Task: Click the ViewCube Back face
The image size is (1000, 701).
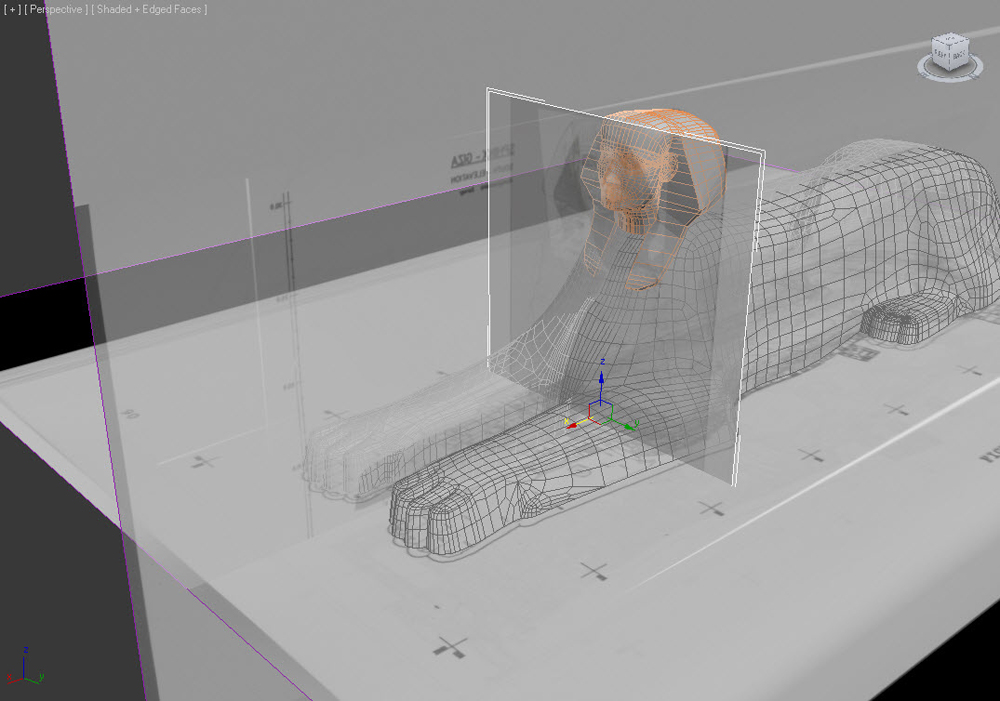Action: 959,57
